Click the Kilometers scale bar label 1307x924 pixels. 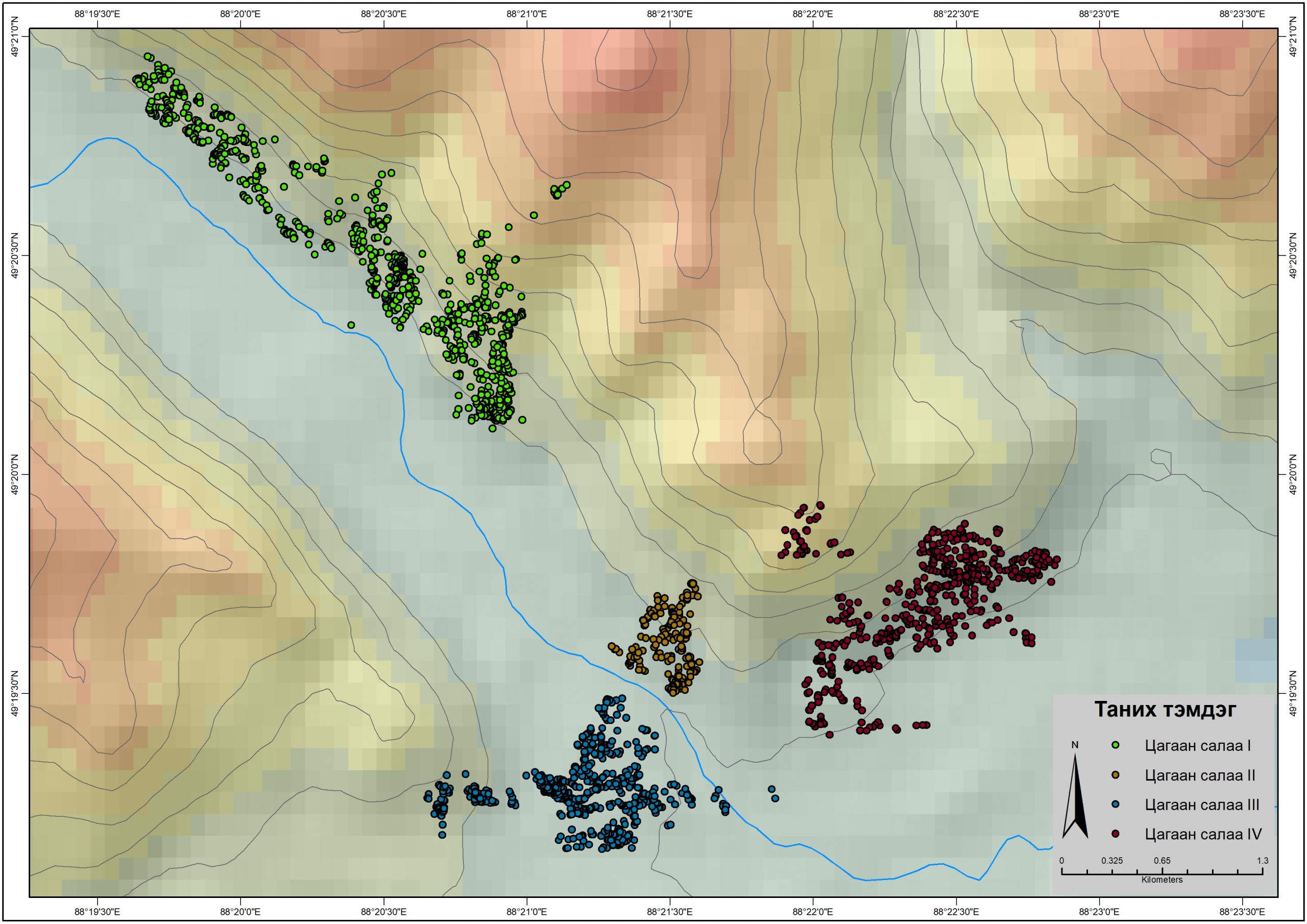click(x=1162, y=880)
